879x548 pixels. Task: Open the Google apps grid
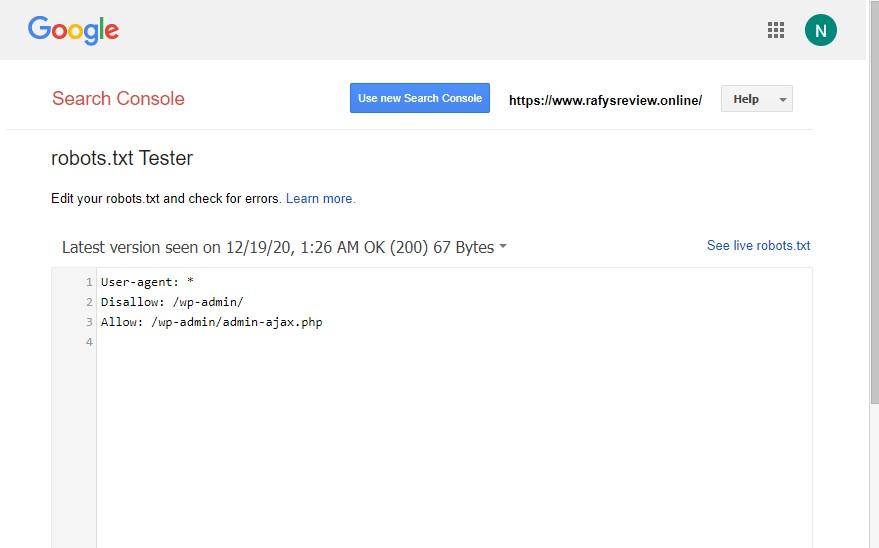tap(776, 30)
